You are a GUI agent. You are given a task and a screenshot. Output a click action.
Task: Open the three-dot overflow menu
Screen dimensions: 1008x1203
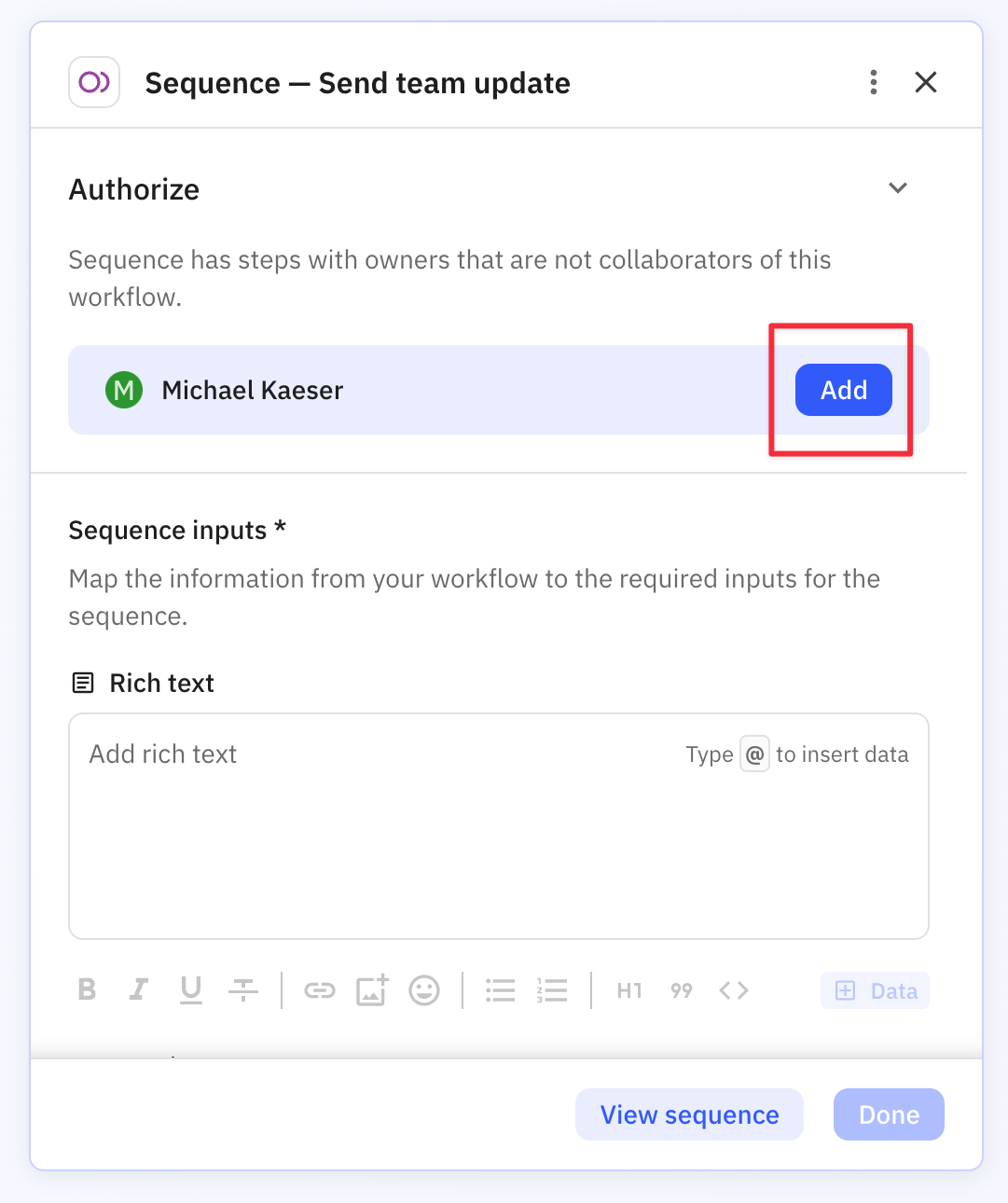[873, 82]
